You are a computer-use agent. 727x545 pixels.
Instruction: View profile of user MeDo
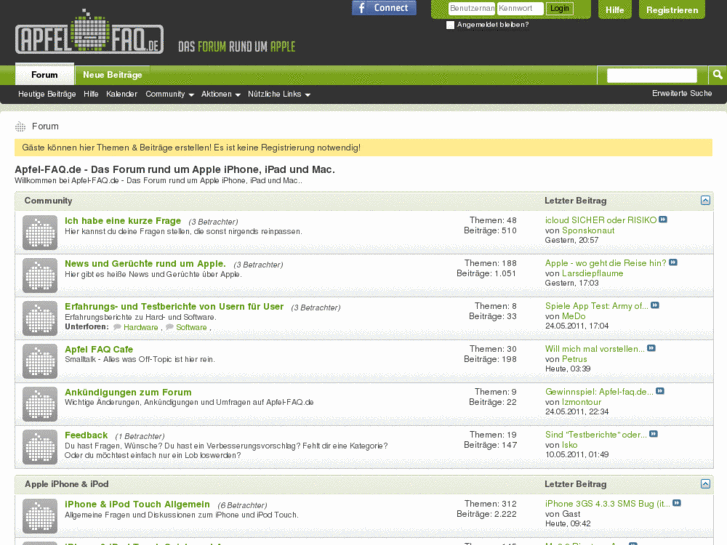(574, 316)
